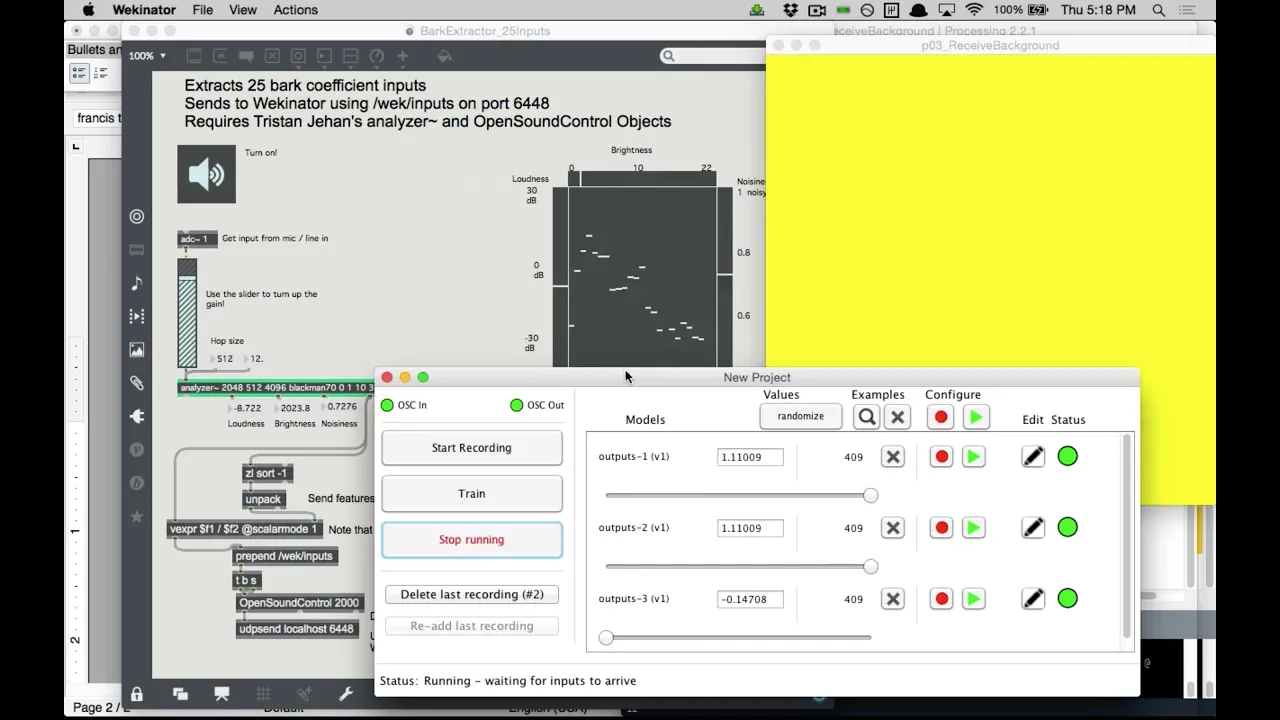Open the paint bucket Format tool in Max
Image resolution: width=1280 pixels, height=720 pixels.
click(x=444, y=56)
